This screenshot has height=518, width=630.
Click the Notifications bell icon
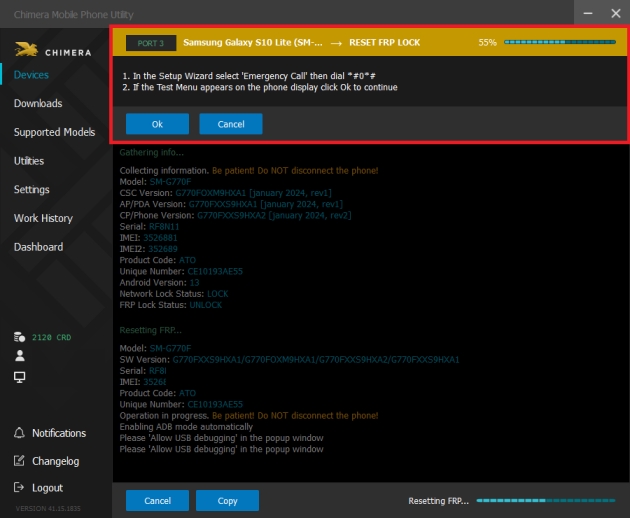(19, 433)
